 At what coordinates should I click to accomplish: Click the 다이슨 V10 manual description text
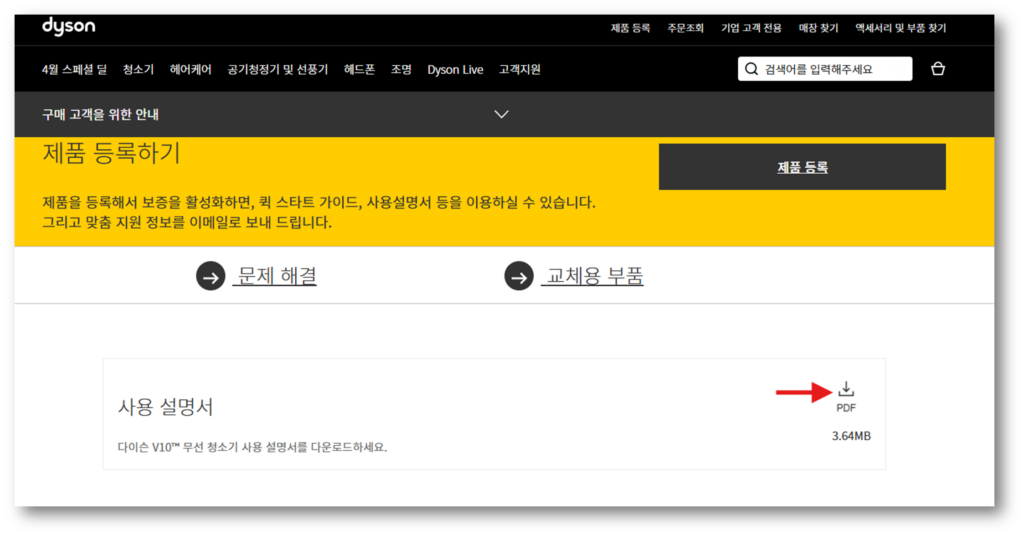[252, 447]
